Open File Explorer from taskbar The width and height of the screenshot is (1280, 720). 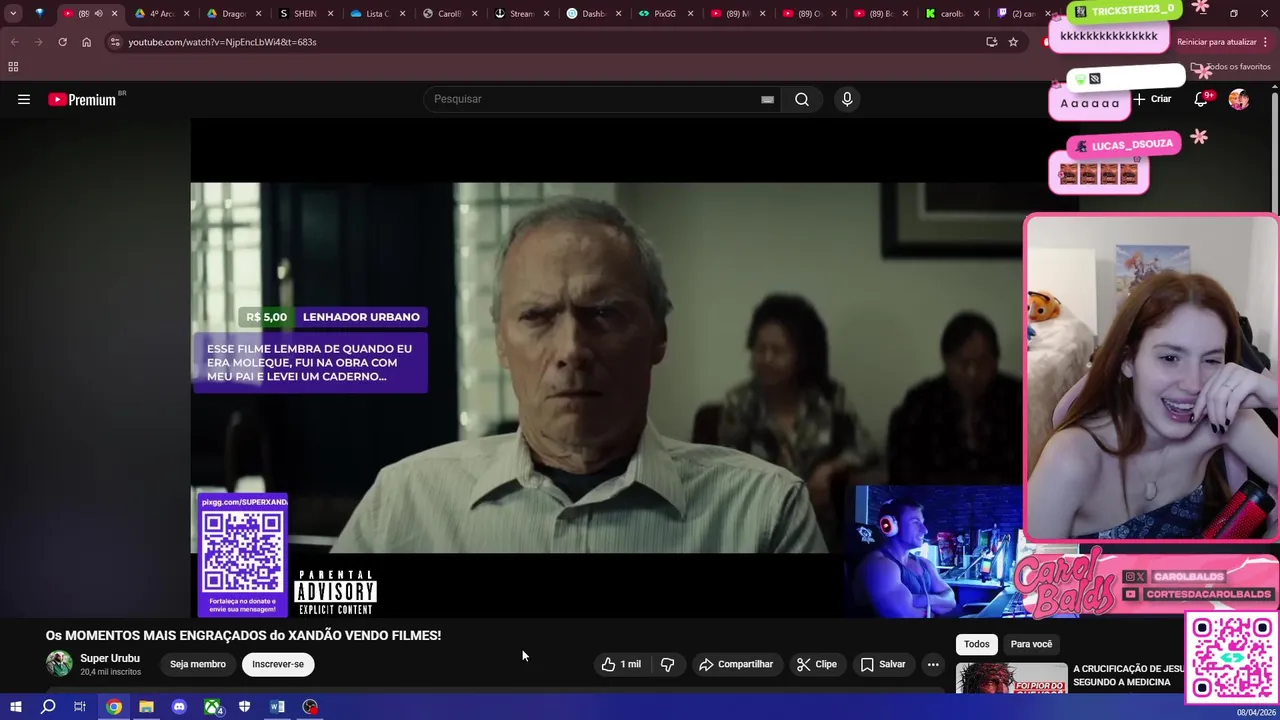tap(146, 707)
